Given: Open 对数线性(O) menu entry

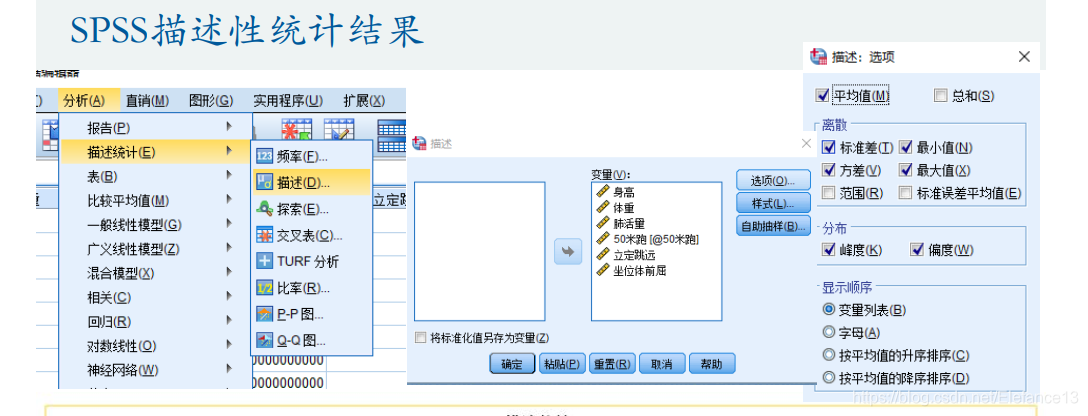Looking at the screenshot, I should (157, 346).
